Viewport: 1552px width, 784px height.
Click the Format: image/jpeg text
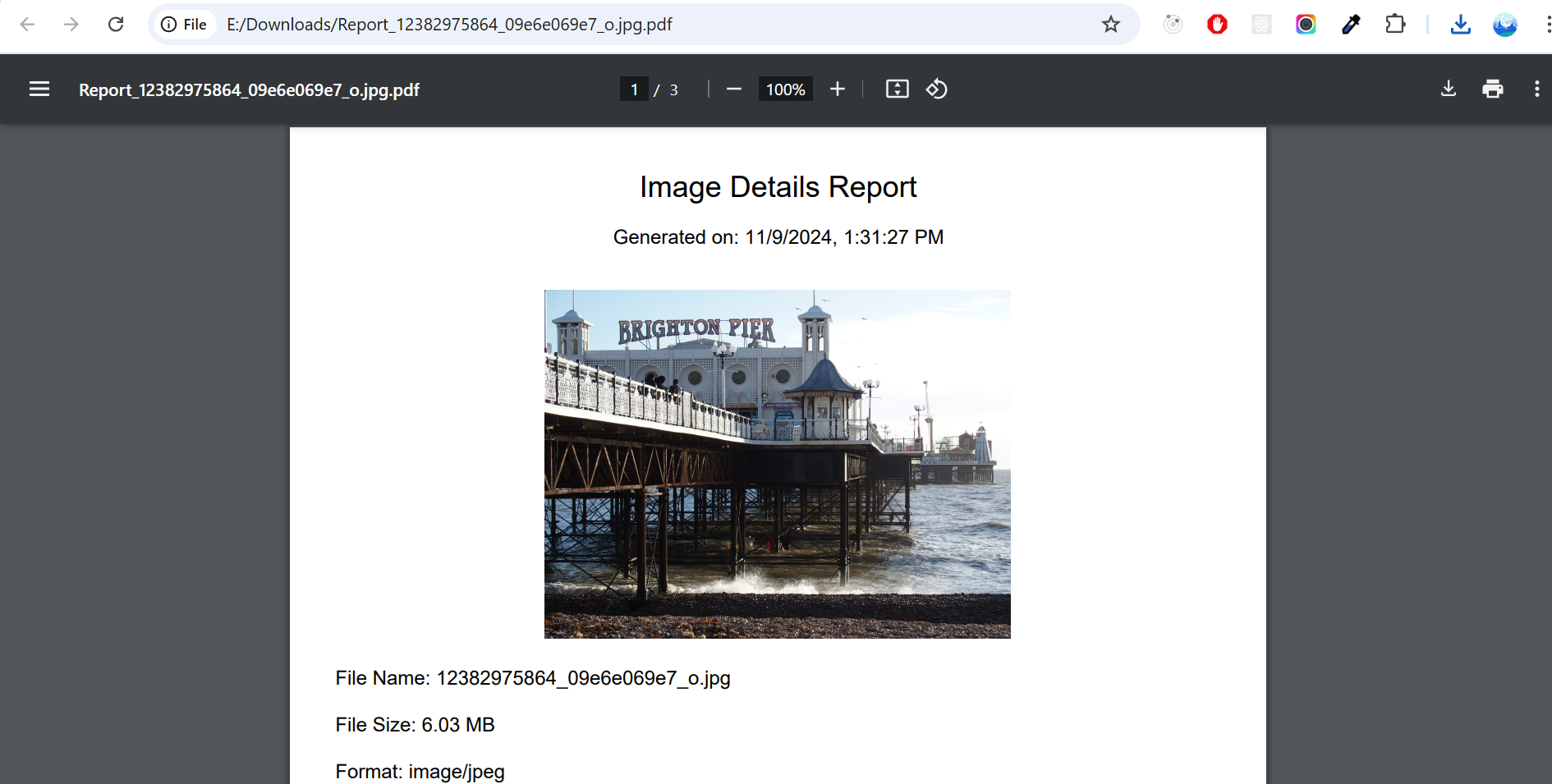click(x=420, y=772)
